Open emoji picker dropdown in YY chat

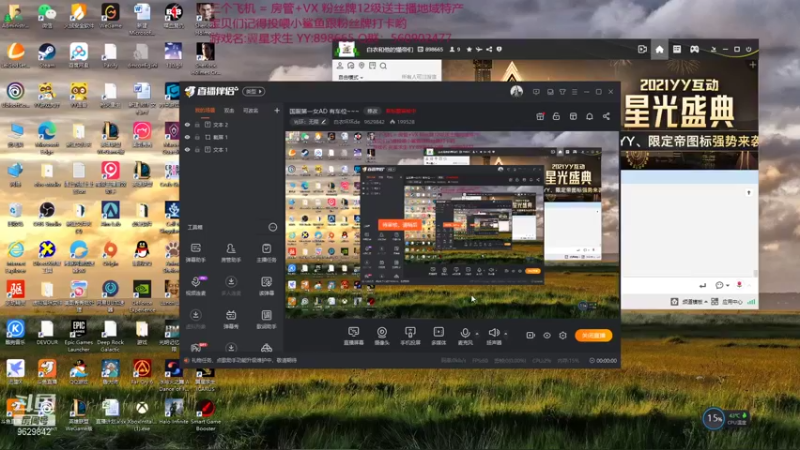[721, 285]
